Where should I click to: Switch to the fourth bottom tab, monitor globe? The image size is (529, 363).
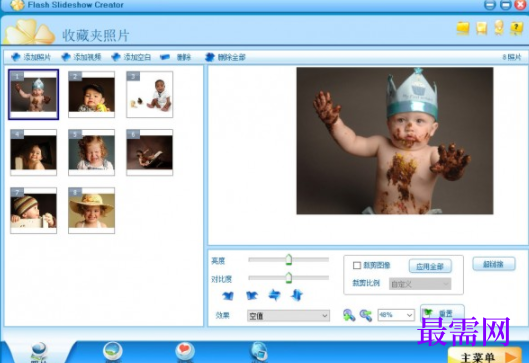tap(259, 351)
